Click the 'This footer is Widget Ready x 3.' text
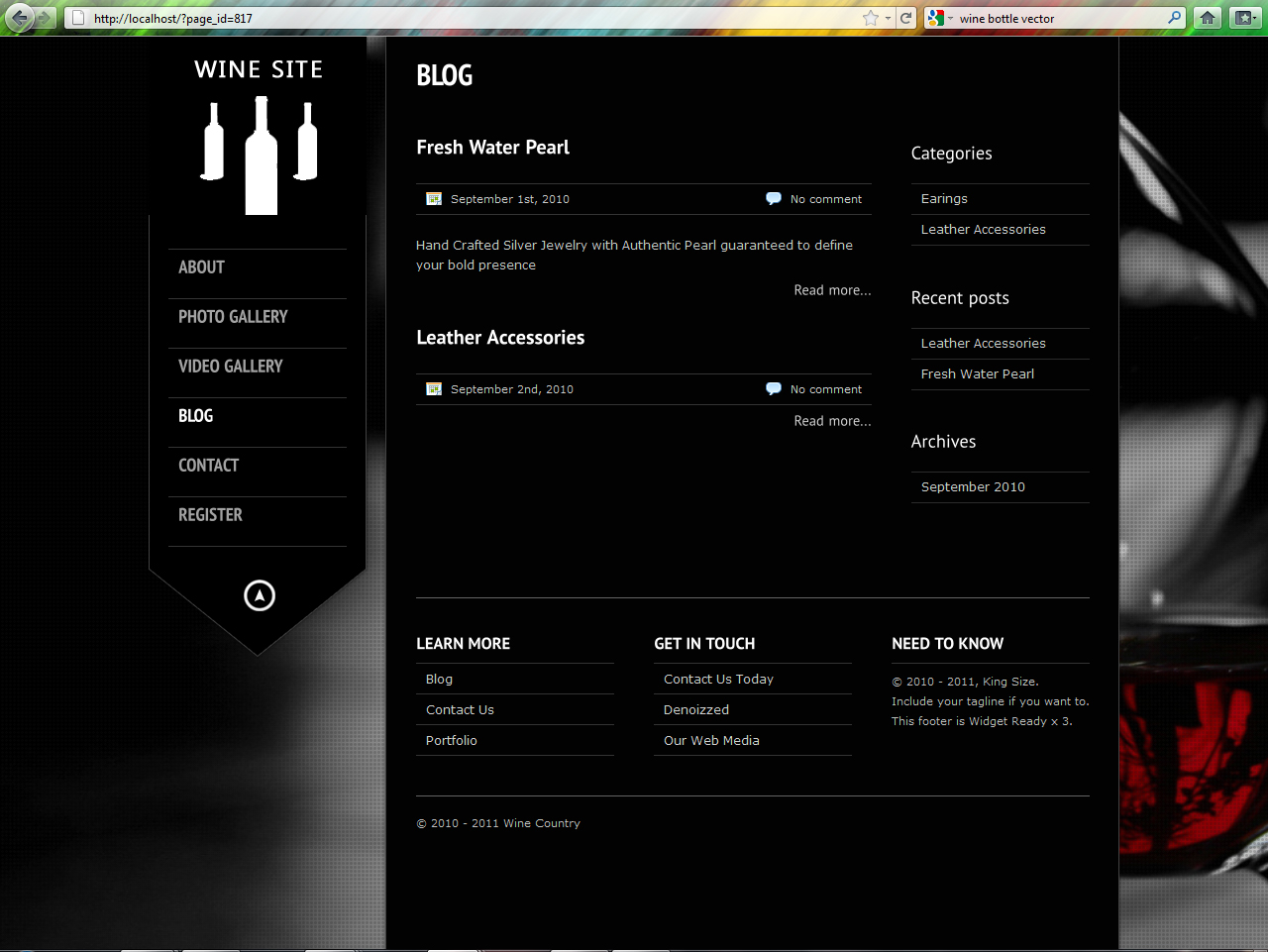1268x952 pixels. tap(982, 721)
